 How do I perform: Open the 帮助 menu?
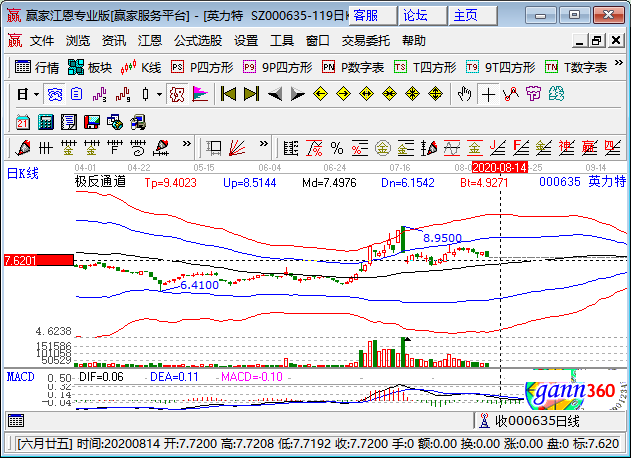pyautogui.click(x=414, y=41)
